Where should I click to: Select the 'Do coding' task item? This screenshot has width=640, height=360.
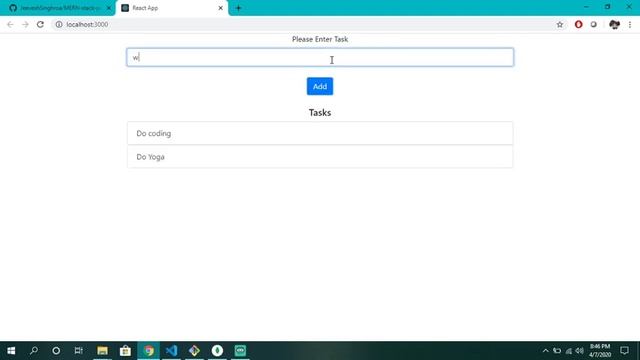click(x=320, y=133)
